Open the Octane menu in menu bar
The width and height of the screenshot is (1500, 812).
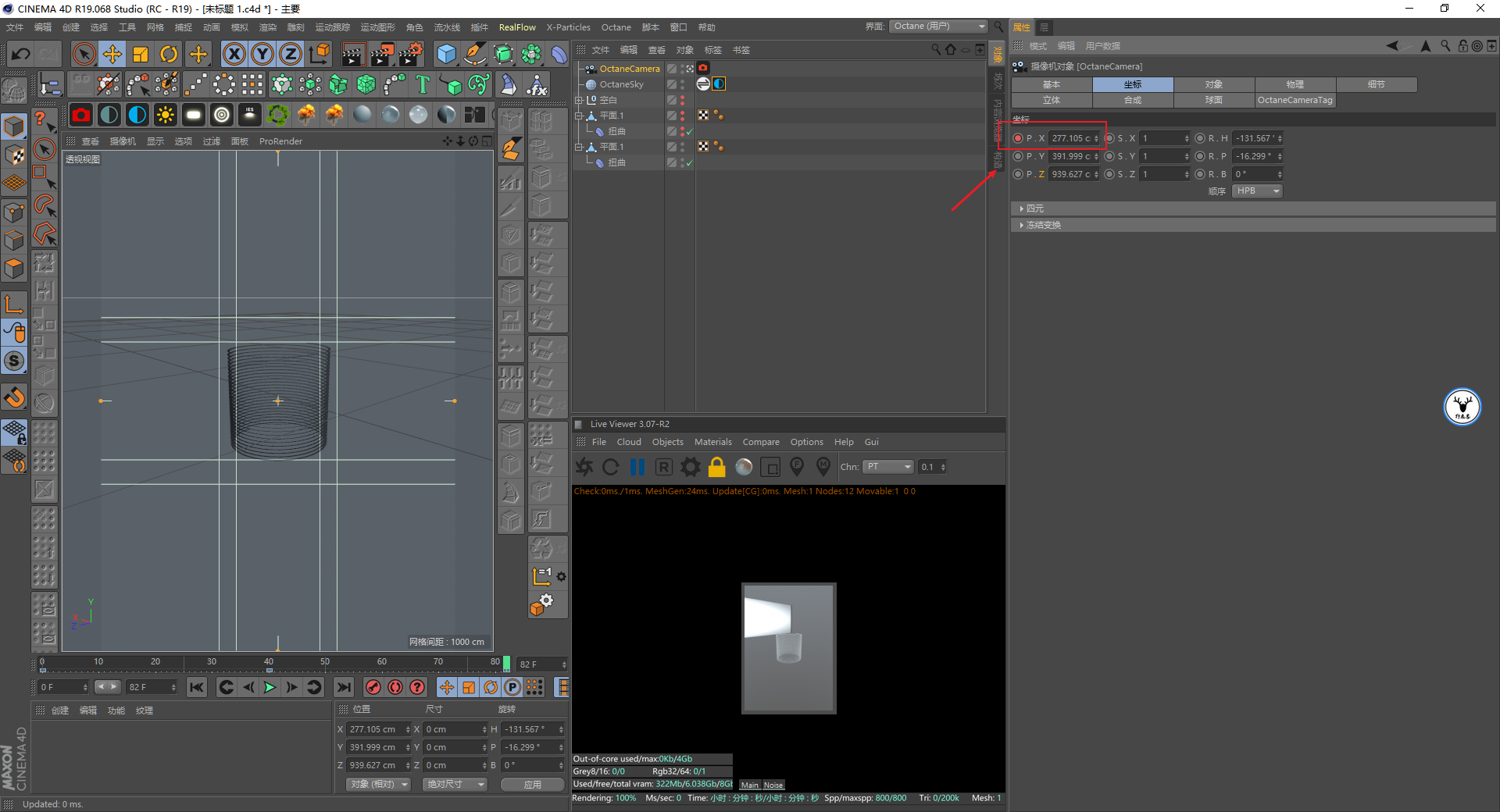tap(616, 27)
